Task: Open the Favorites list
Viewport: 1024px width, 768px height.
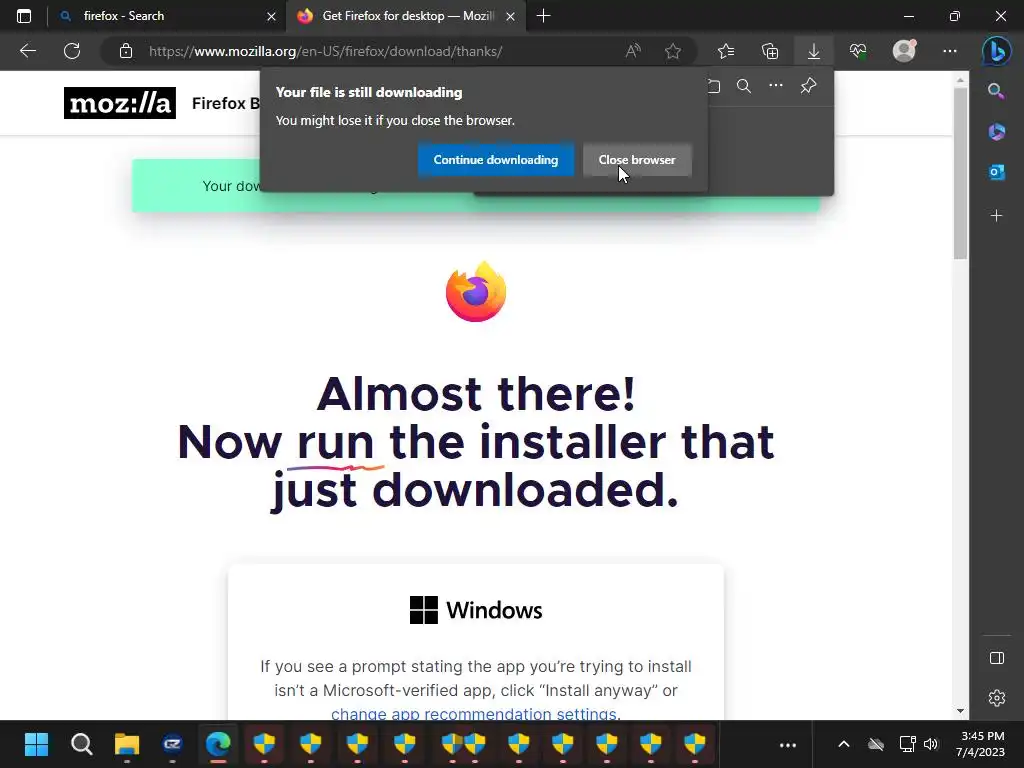Action: (726, 51)
